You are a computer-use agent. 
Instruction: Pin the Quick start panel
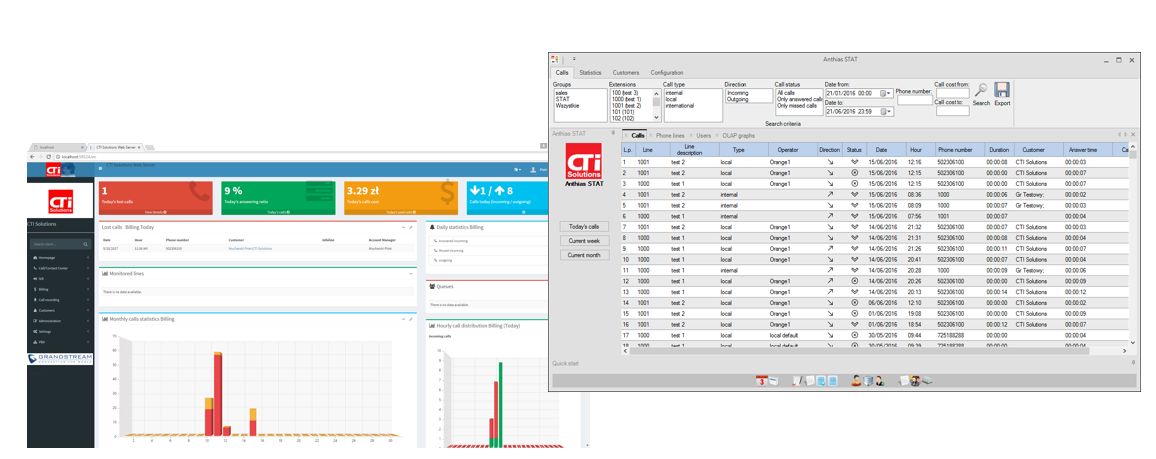click(1134, 363)
